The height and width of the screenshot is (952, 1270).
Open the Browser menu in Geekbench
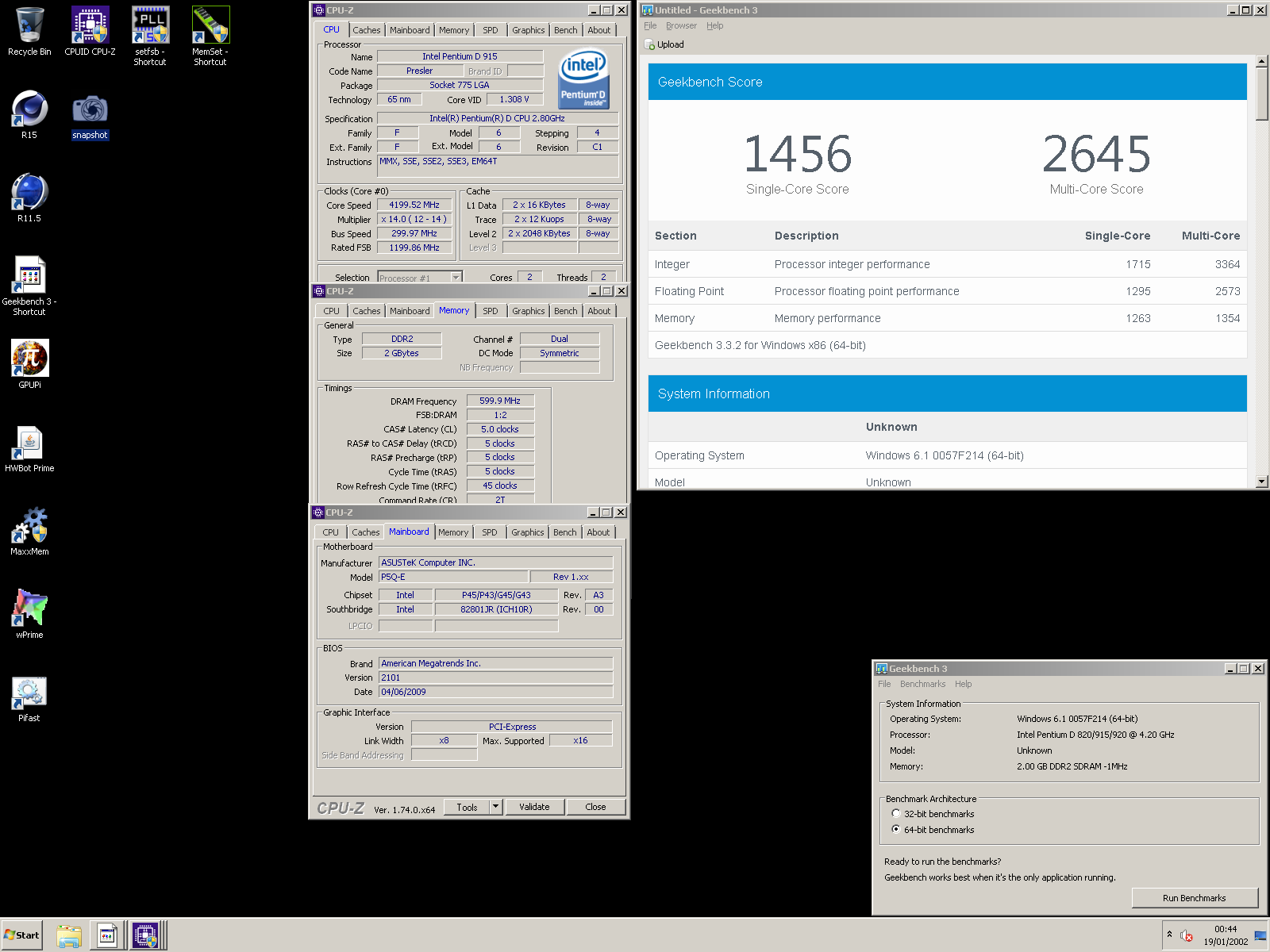681,25
